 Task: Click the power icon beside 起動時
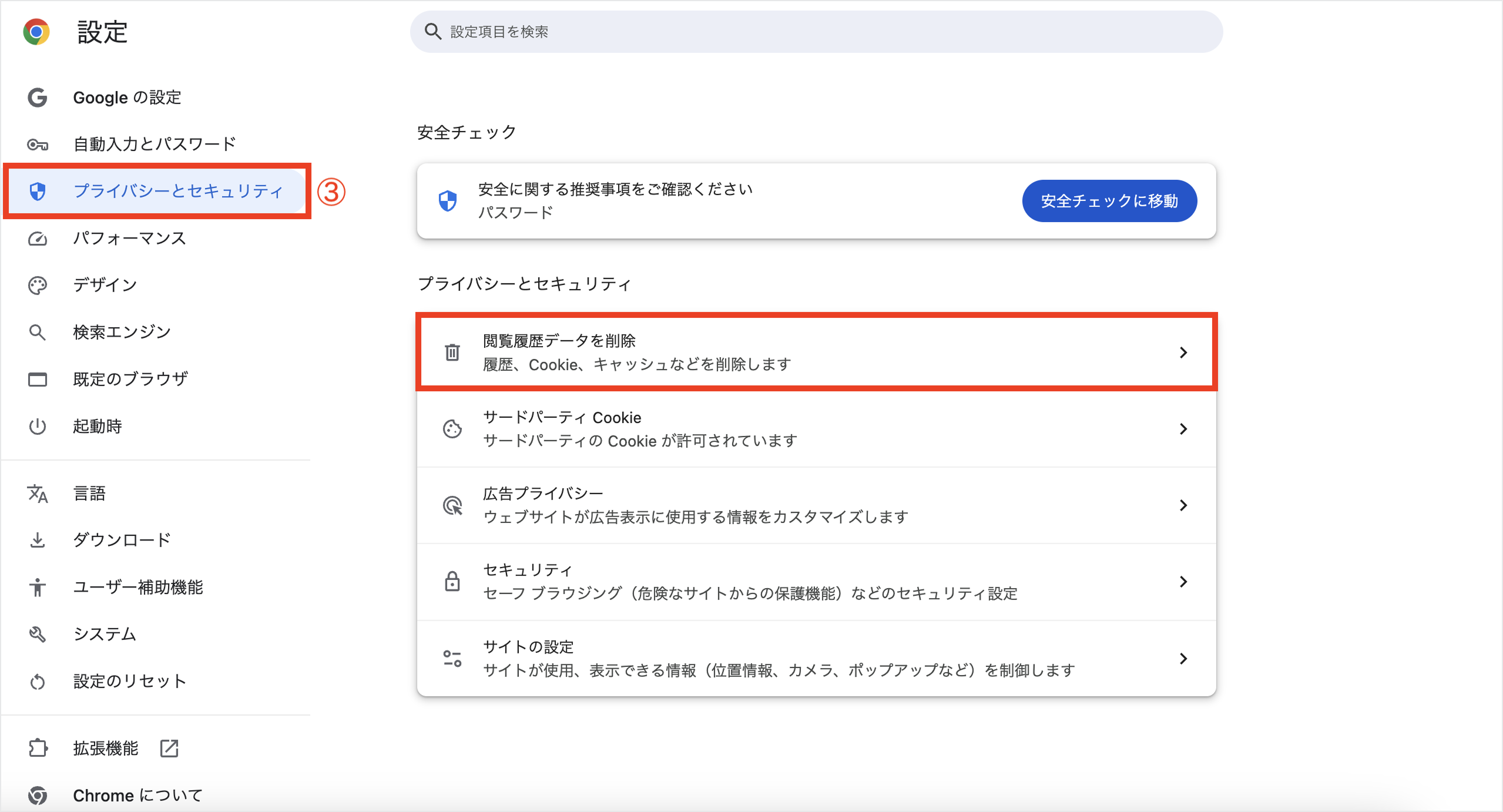pos(38,427)
